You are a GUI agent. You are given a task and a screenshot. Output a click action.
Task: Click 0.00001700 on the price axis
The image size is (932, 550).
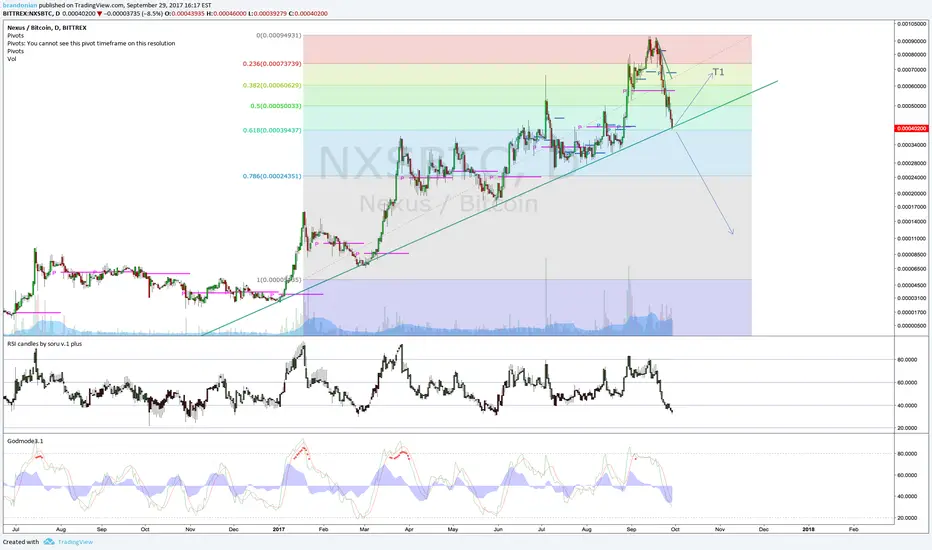[x=912, y=312]
